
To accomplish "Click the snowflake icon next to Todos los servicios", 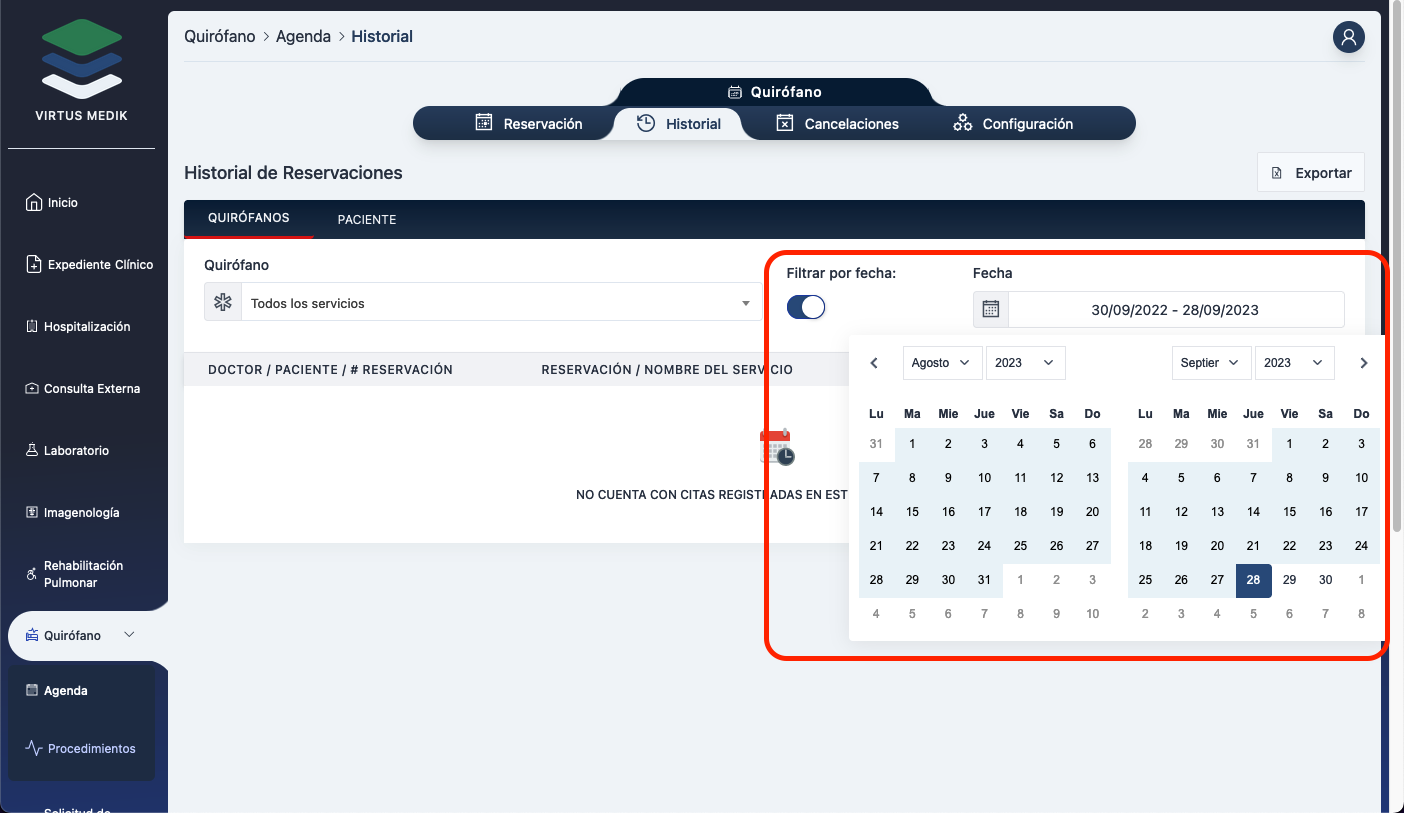I will tap(223, 302).
